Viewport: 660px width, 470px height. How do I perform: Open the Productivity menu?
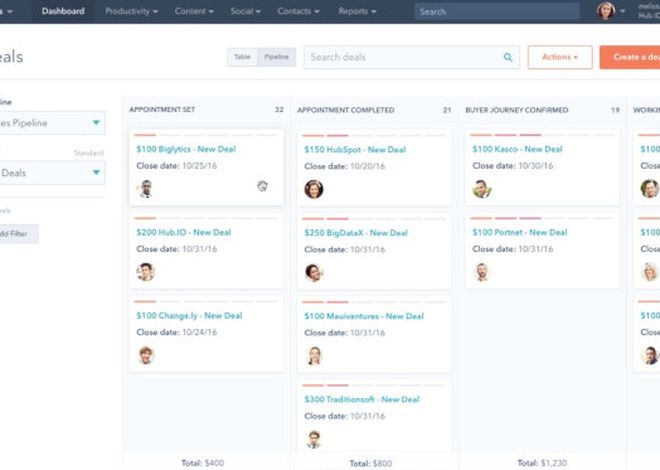pyautogui.click(x=131, y=11)
